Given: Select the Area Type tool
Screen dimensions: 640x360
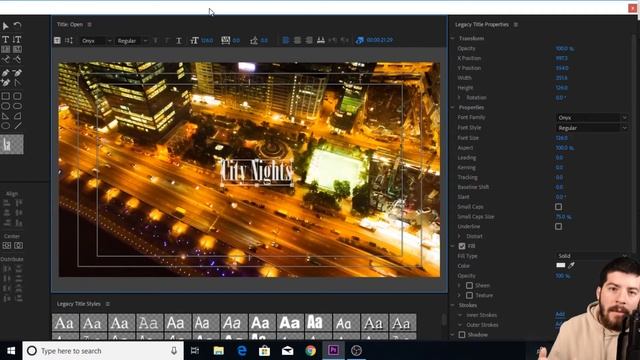Looking at the screenshot, I should (5, 49).
